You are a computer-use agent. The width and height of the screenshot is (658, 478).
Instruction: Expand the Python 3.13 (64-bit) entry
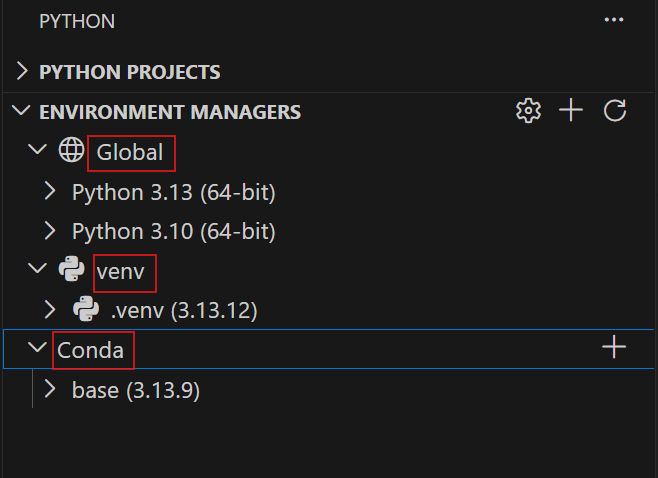50,191
